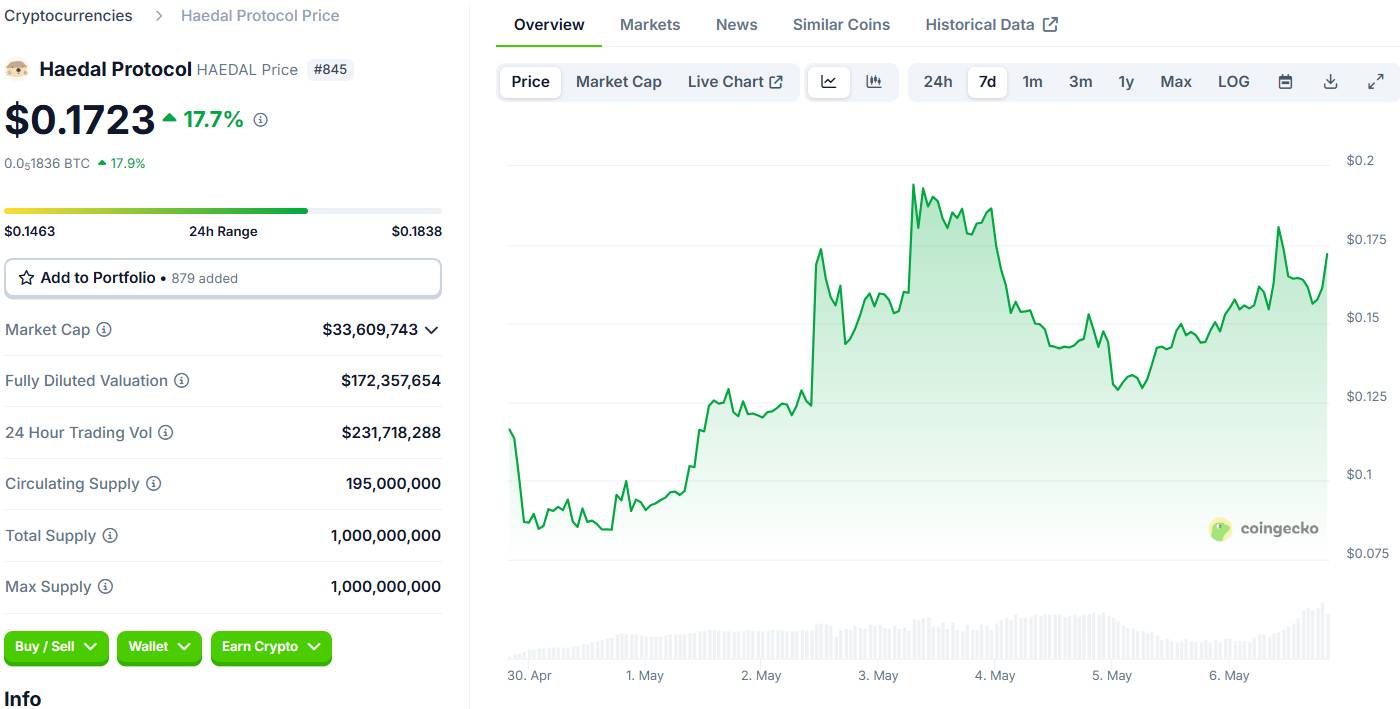Screen dimensions: 1400x709
Task: Switch to candlestick chart icon
Action: click(874, 82)
